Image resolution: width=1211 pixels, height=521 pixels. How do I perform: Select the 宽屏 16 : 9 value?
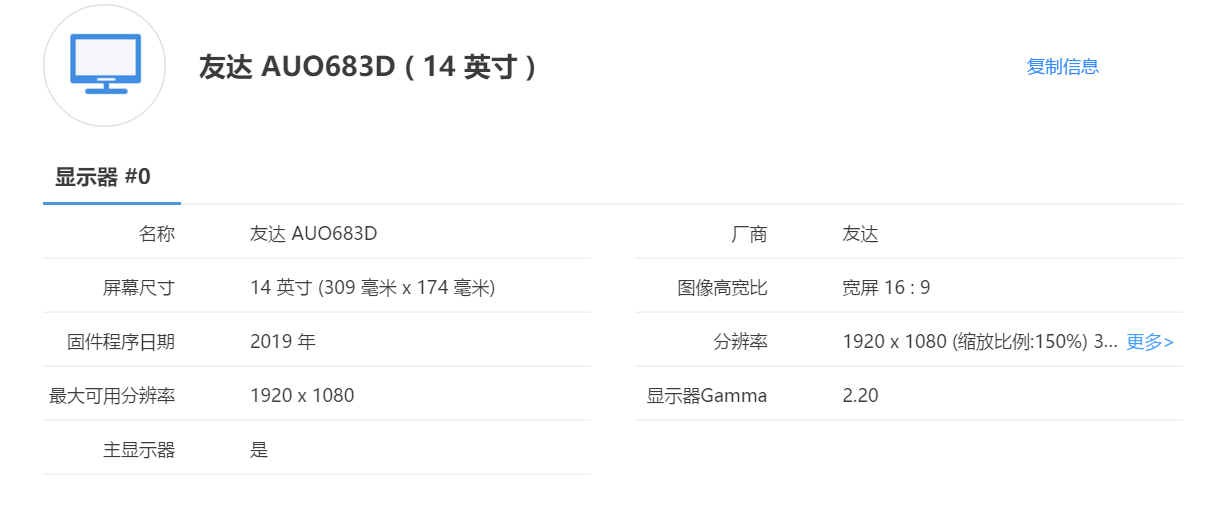(887, 288)
